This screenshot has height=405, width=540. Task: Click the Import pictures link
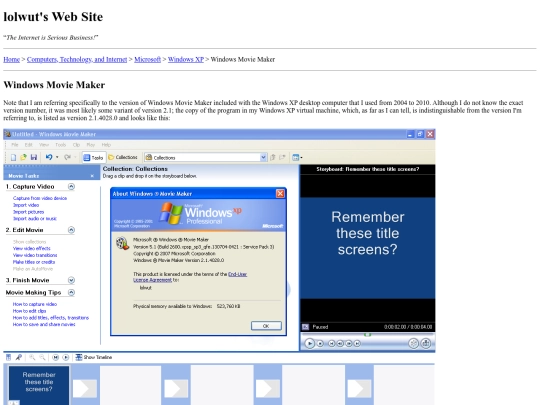point(29,212)
